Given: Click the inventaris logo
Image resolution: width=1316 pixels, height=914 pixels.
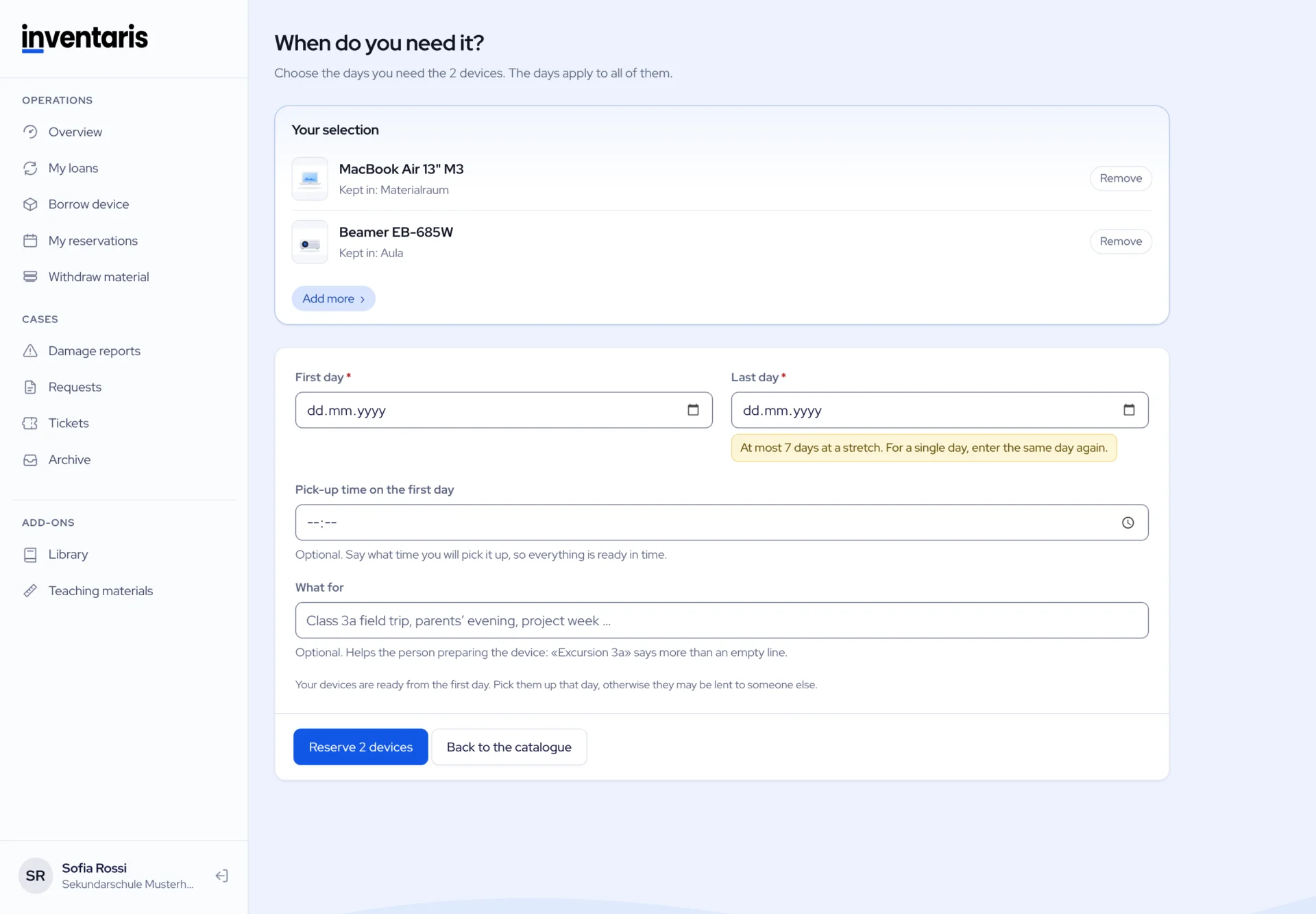Looking at the screenshot, I should coord(84,38).
